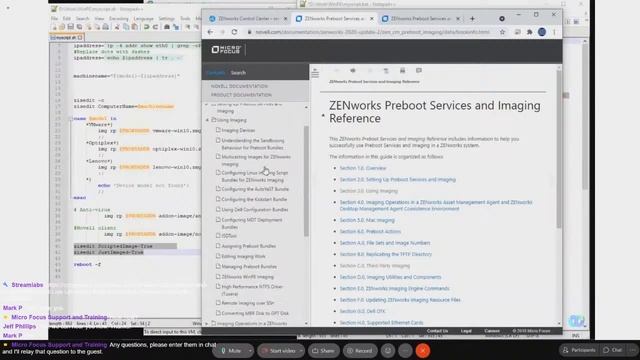
Task: Open Converting MBR Disk to GPT Disk topic
Action: 255,313
